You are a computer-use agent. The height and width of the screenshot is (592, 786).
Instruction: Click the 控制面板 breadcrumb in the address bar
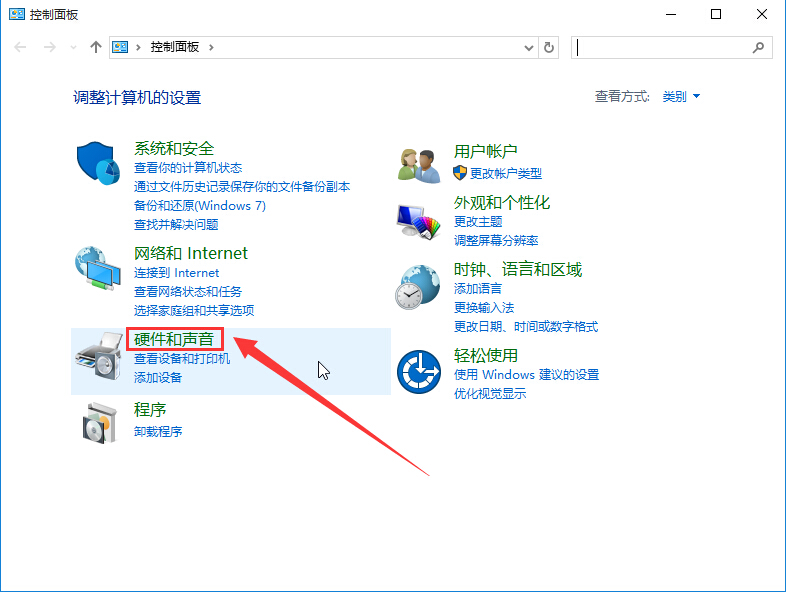pyautogui.click(x=175, y=47)
